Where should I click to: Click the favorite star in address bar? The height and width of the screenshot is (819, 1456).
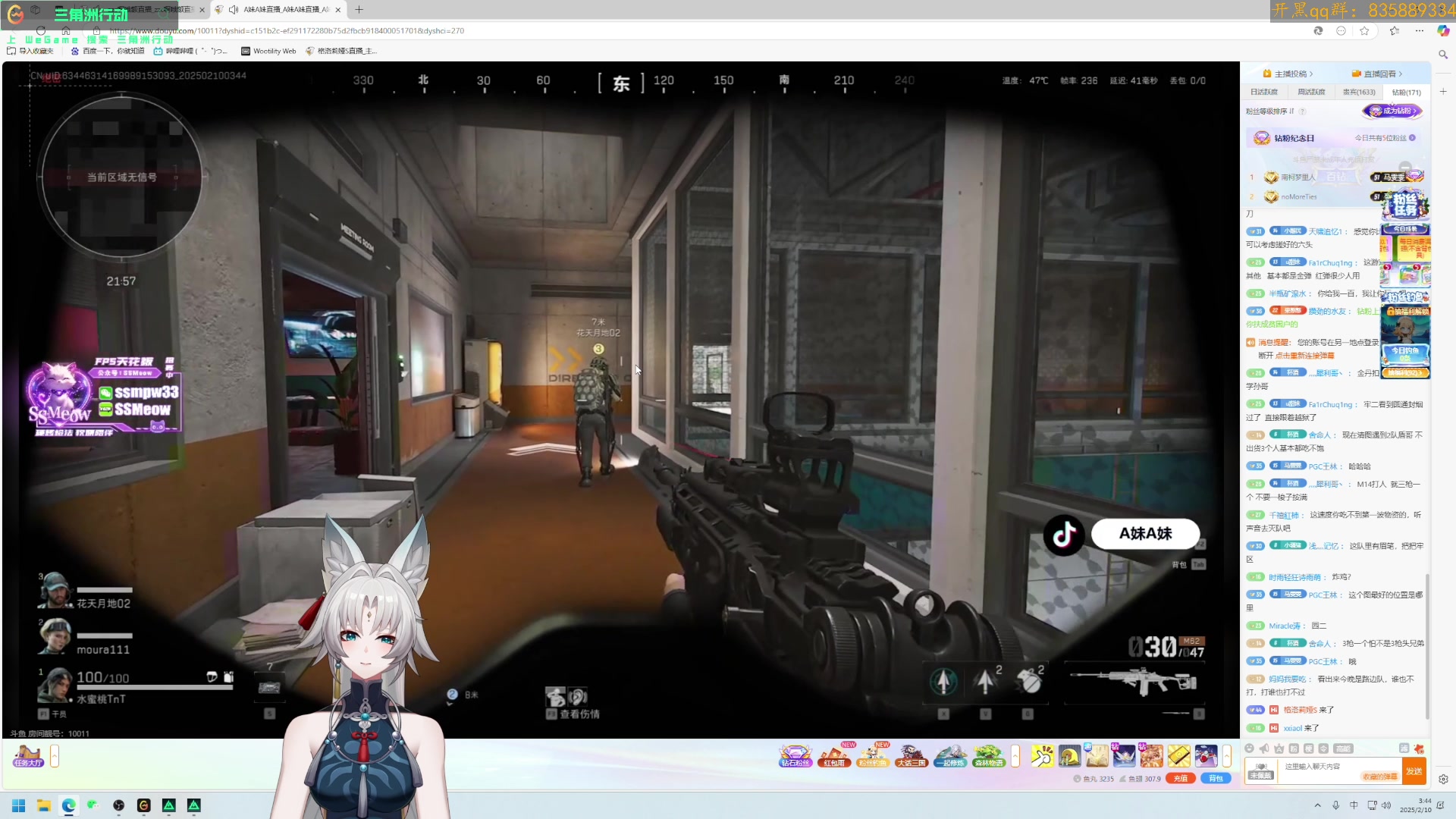click(1365, 30)
